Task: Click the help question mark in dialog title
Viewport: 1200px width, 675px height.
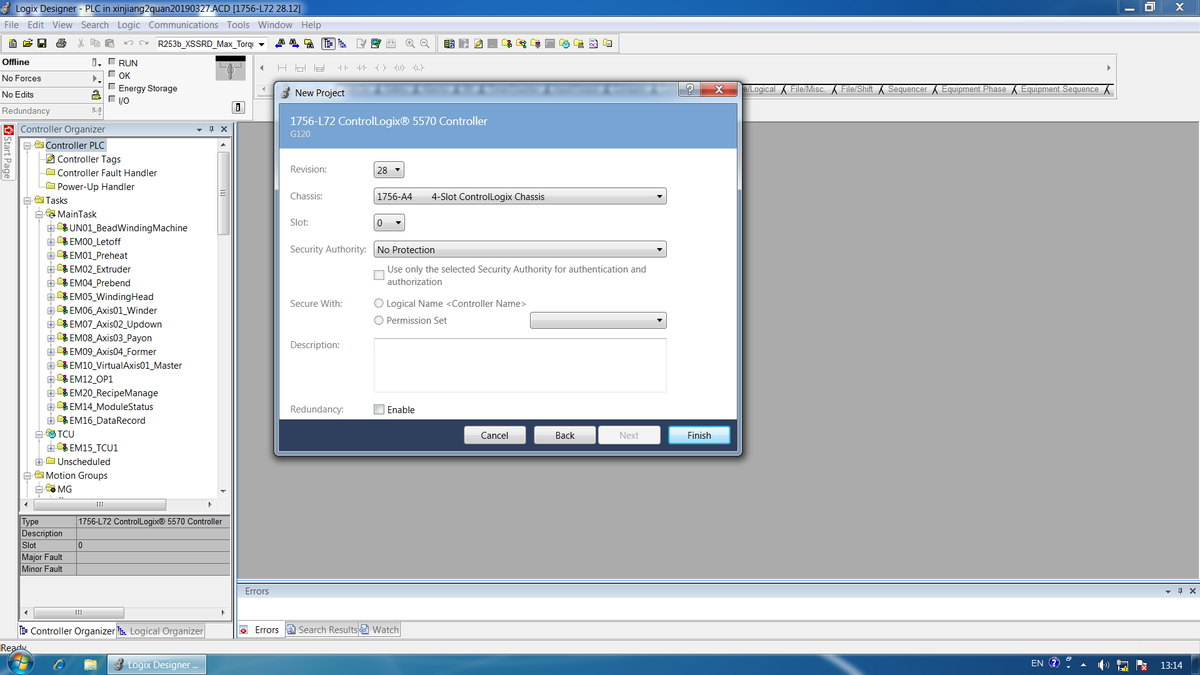Action: (689, 91)
